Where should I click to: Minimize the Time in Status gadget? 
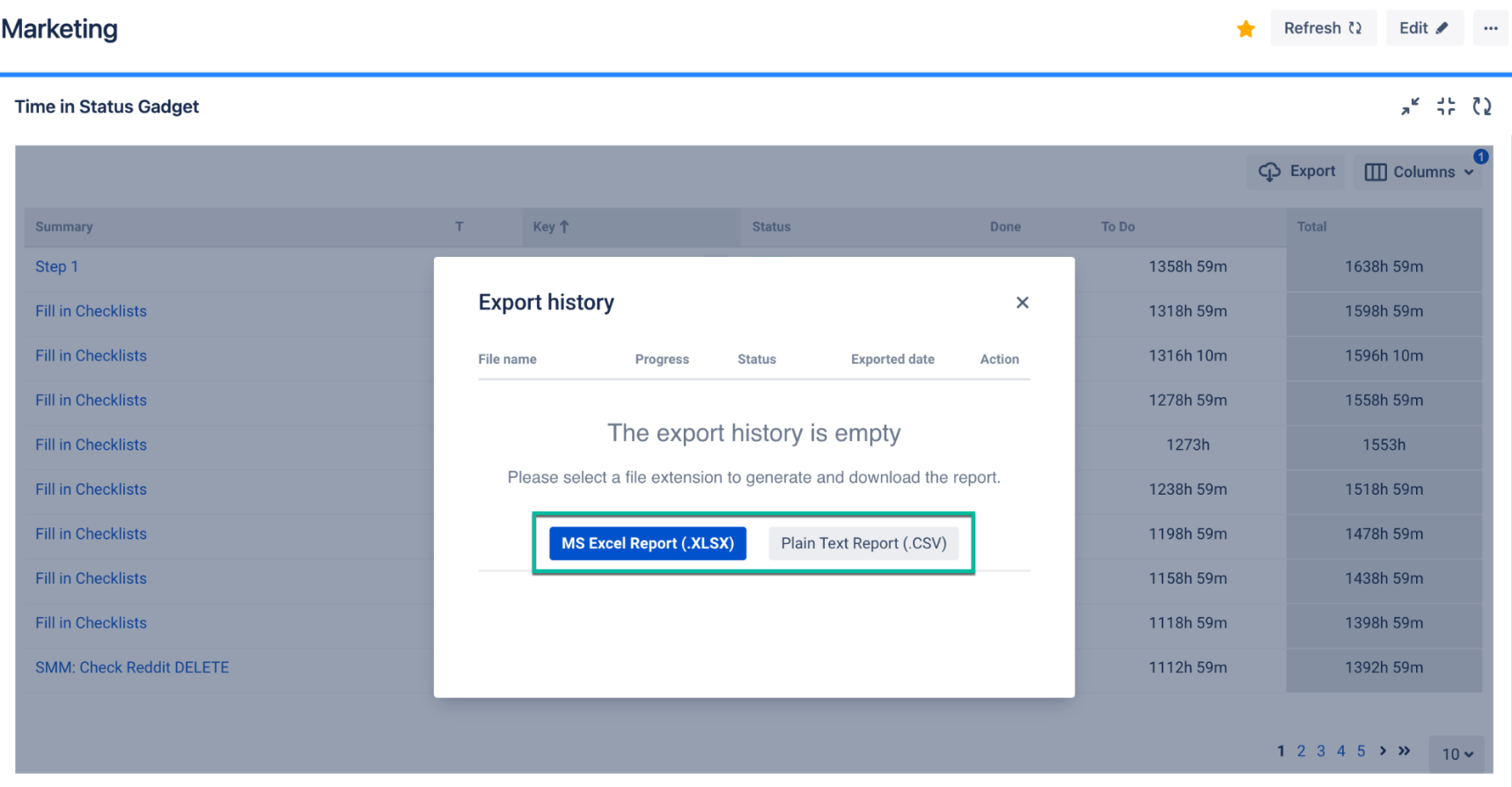[1410, 107]
